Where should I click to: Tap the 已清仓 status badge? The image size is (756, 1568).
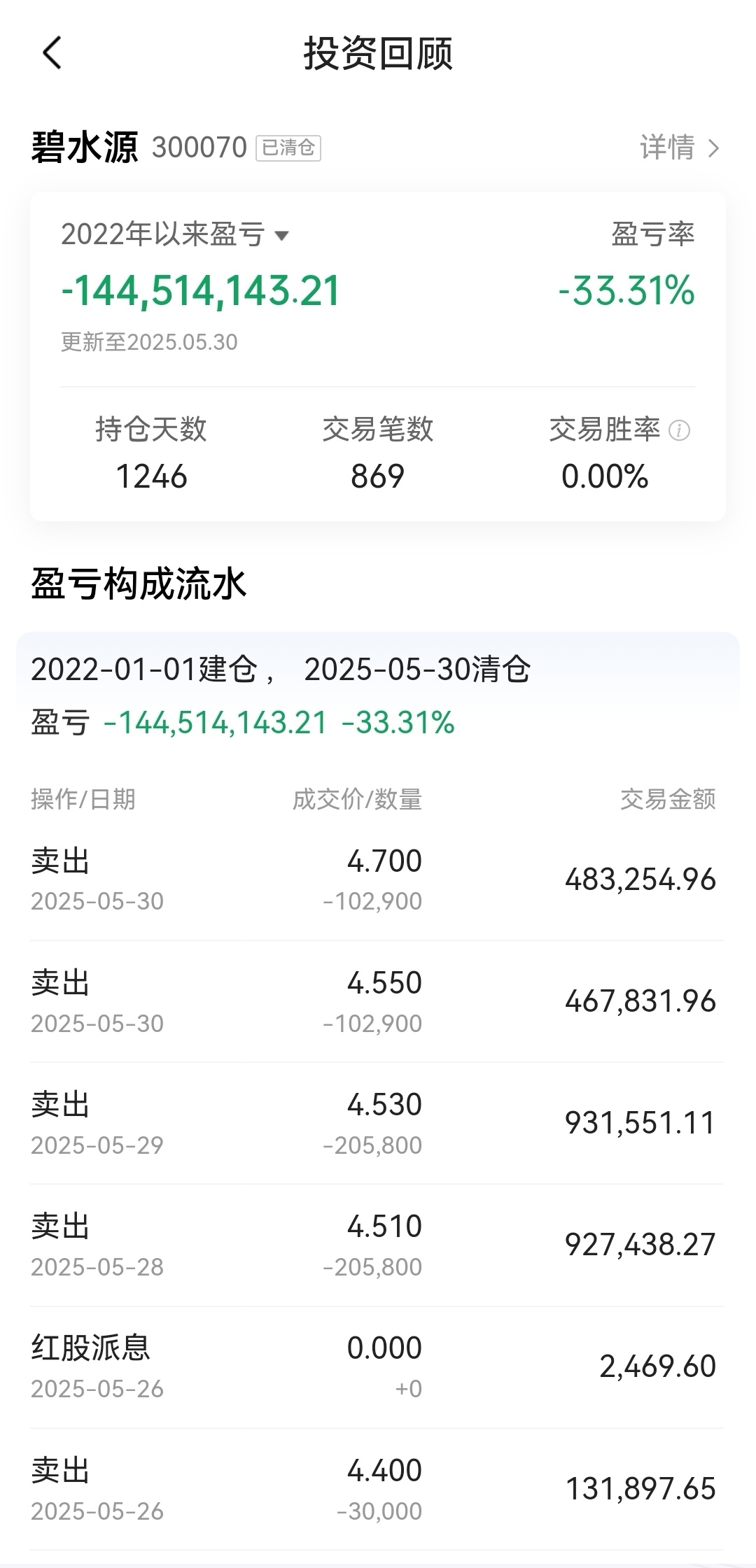288,148
